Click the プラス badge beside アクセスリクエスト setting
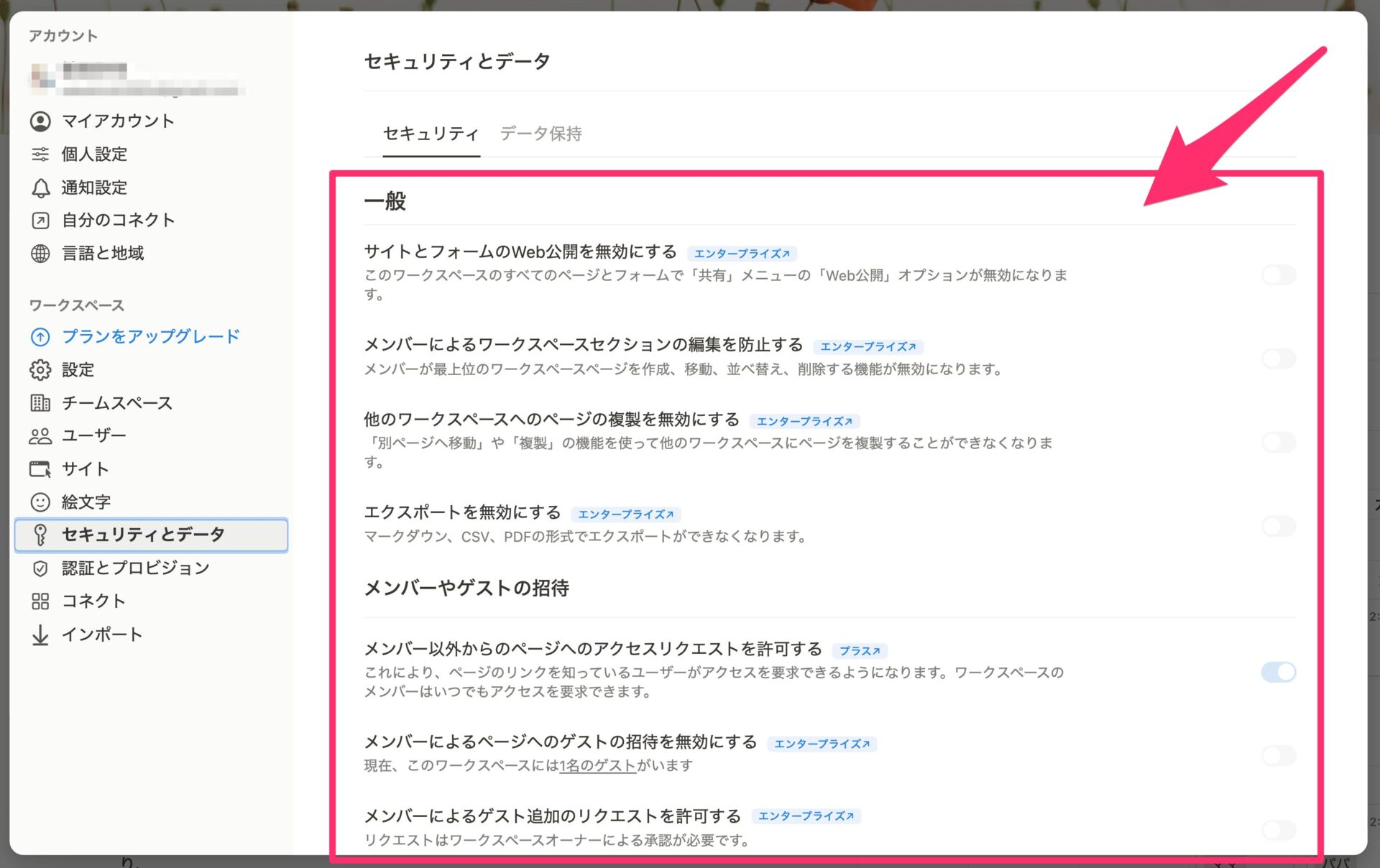This screenshot has height=868, width=1380. (x=860, y=651)
